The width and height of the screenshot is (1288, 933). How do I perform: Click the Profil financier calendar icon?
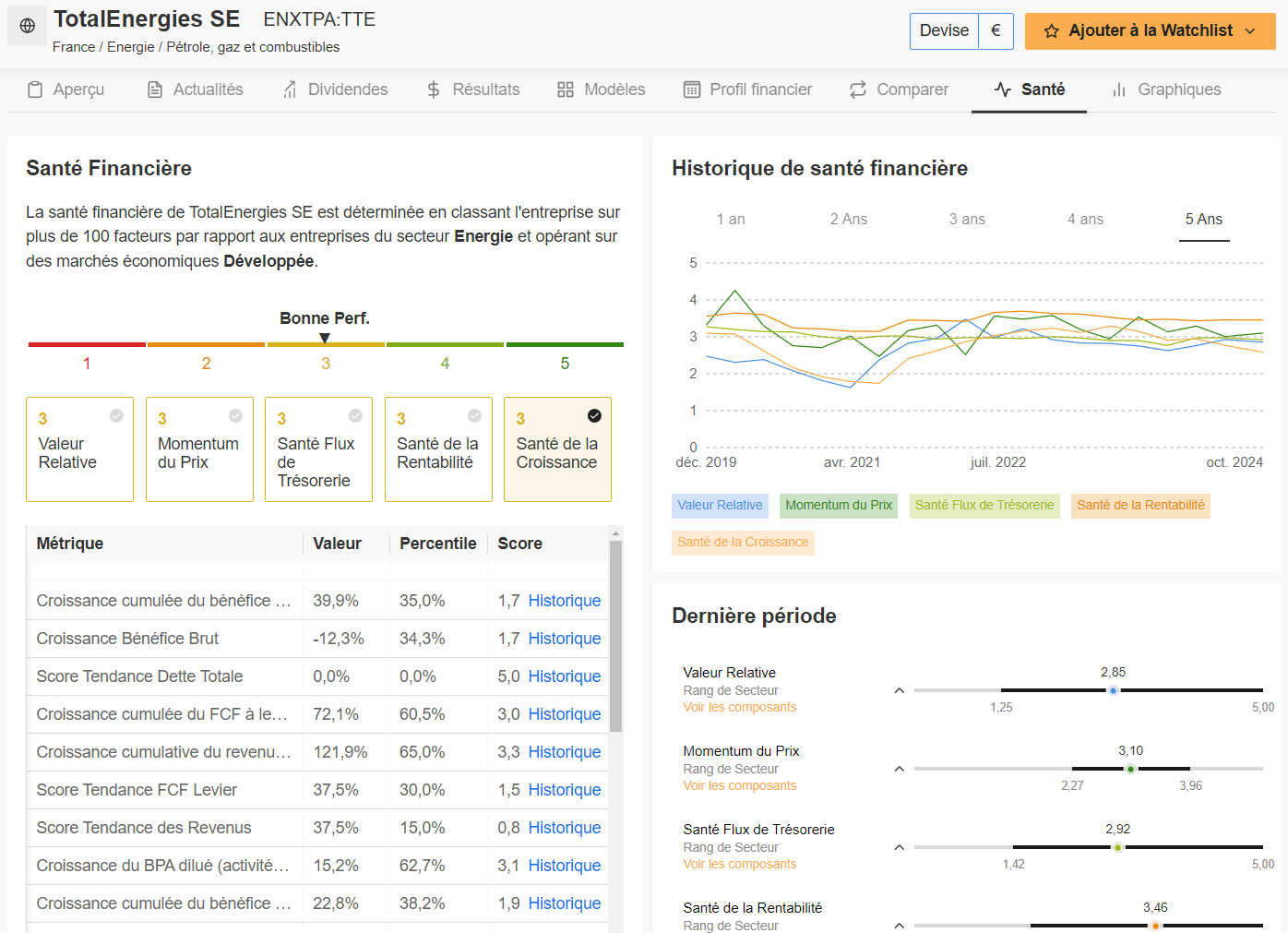(691, 90)
